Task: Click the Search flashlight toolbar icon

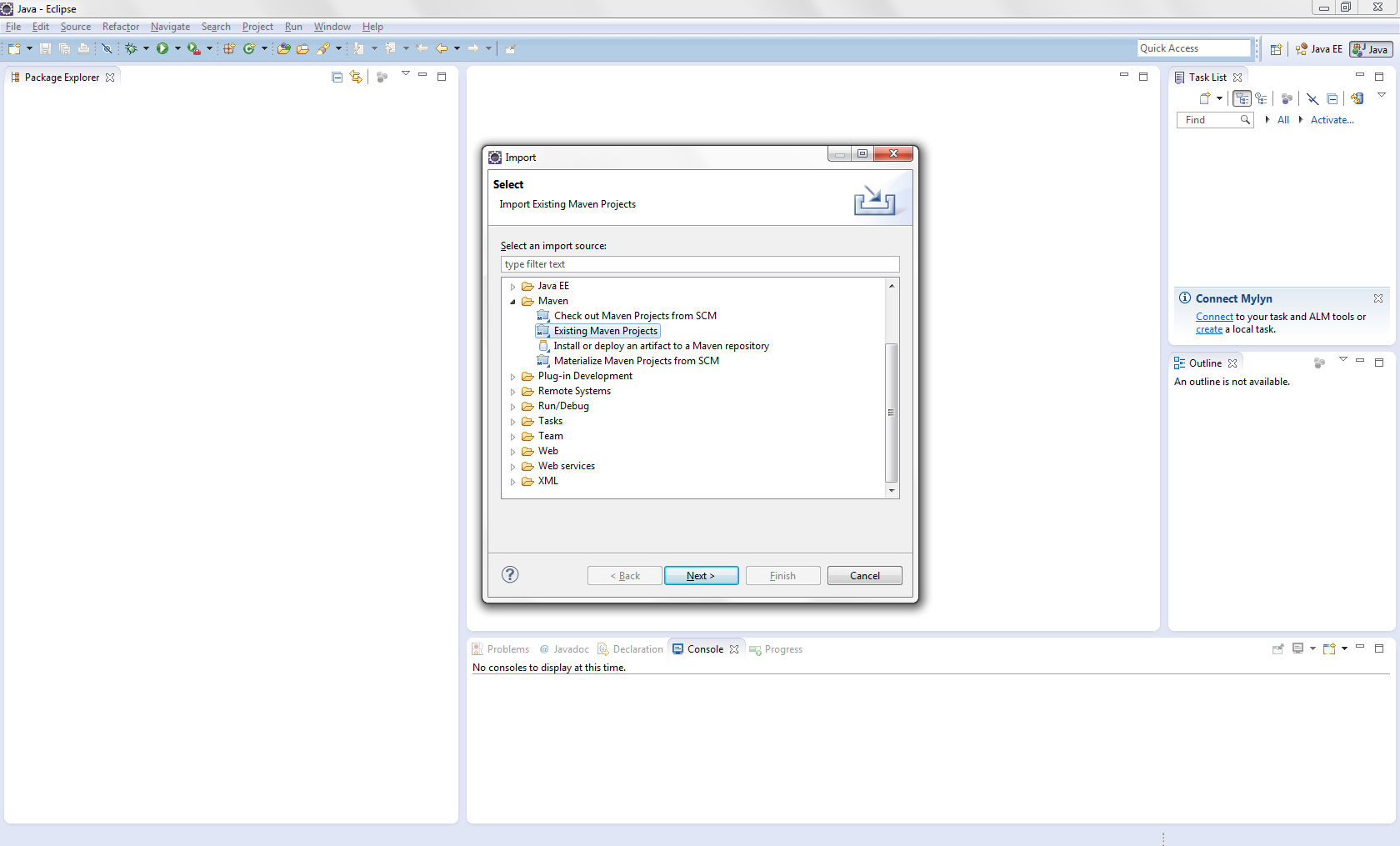Action: point(323,48)
